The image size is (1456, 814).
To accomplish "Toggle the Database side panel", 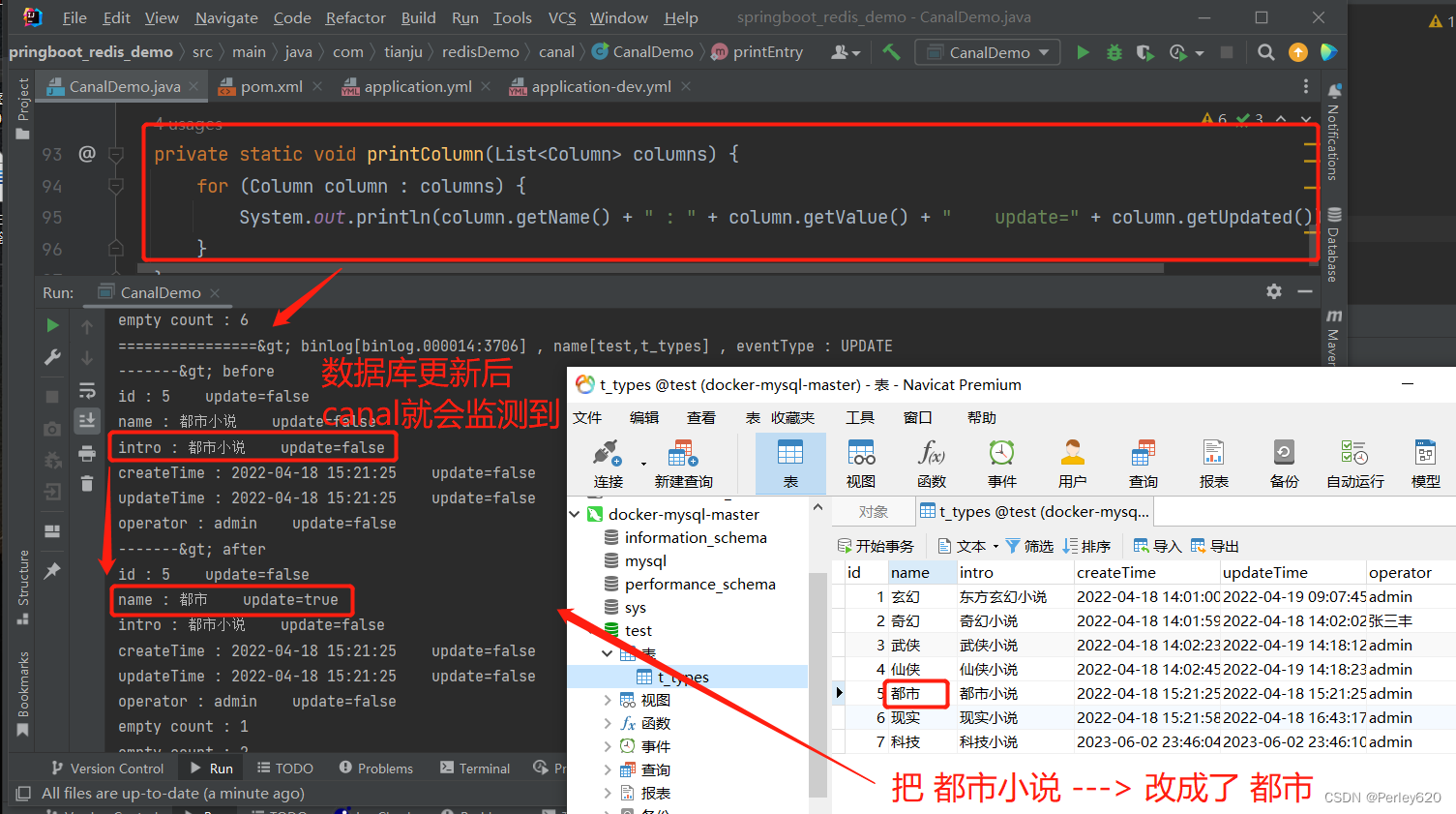I will (1333, 245).
